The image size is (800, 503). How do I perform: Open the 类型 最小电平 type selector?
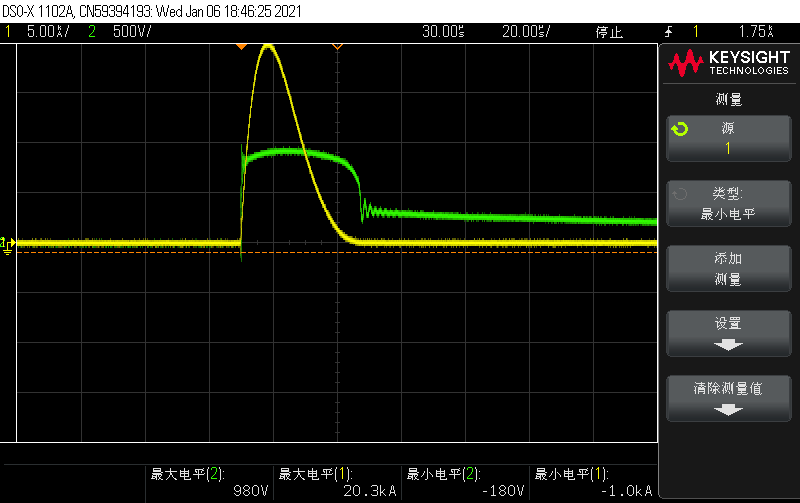pos(727,204)
